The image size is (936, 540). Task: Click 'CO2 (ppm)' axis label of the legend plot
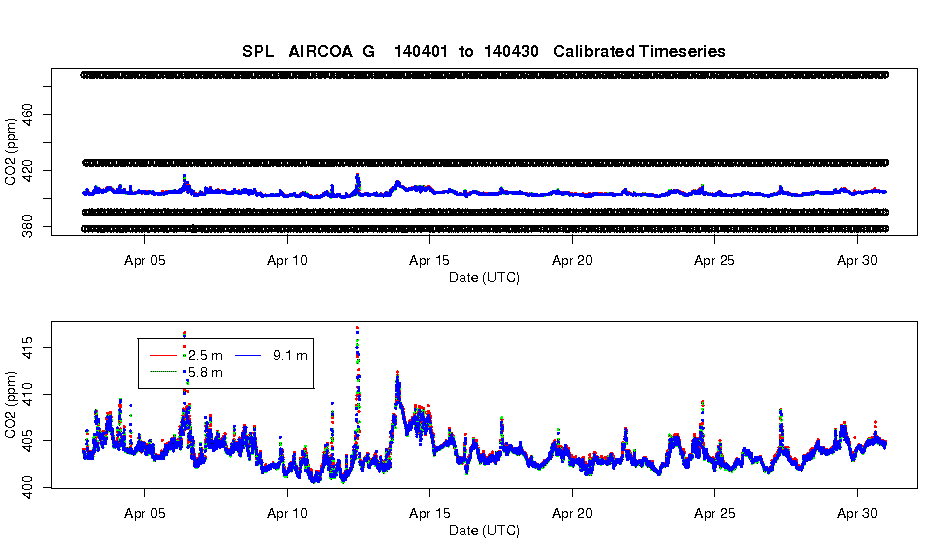click(11, 405)
